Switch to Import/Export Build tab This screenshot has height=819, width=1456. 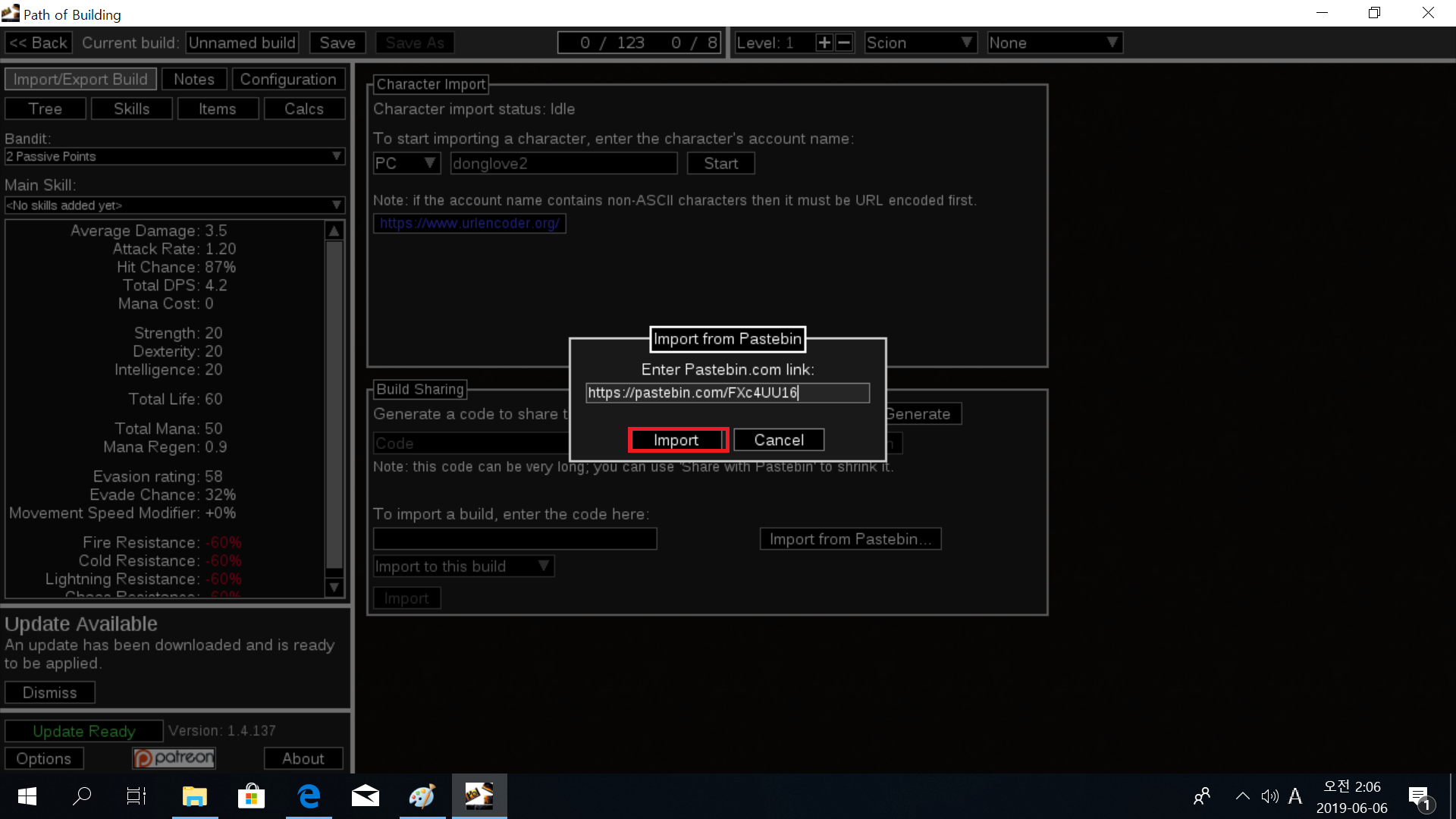pos(80,80)
